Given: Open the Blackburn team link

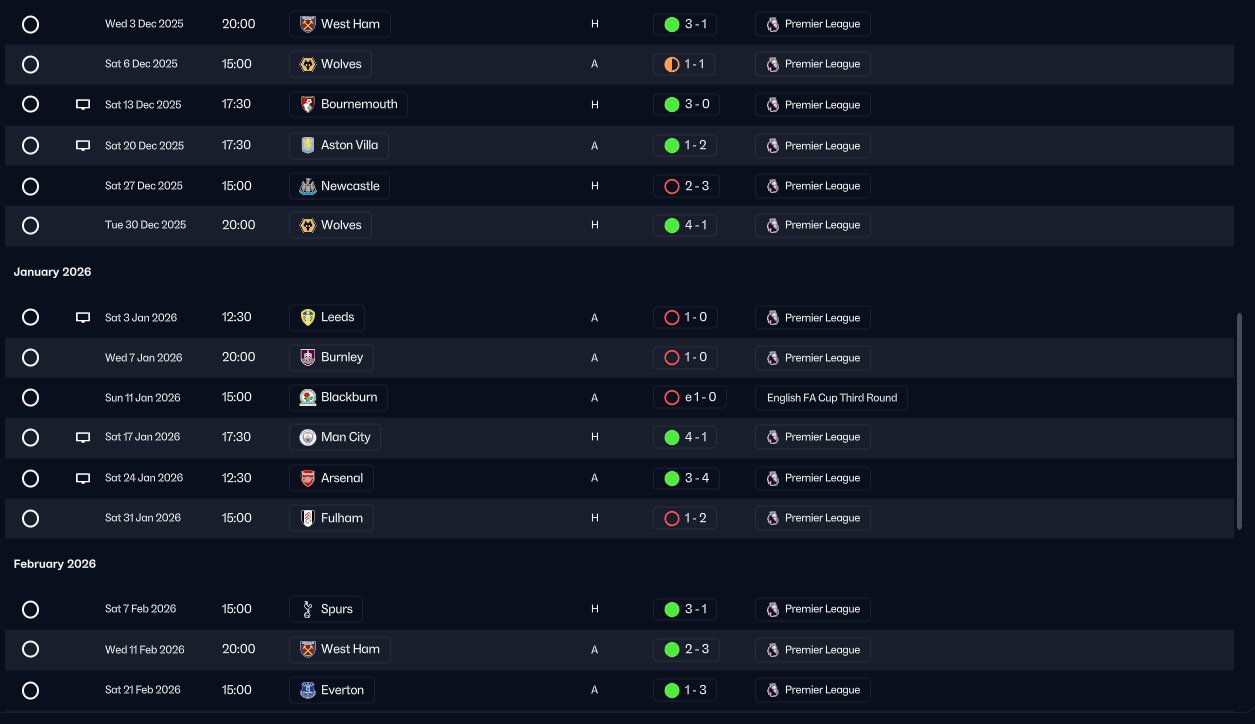Looking at the screenshot, I should pos(338,397).
